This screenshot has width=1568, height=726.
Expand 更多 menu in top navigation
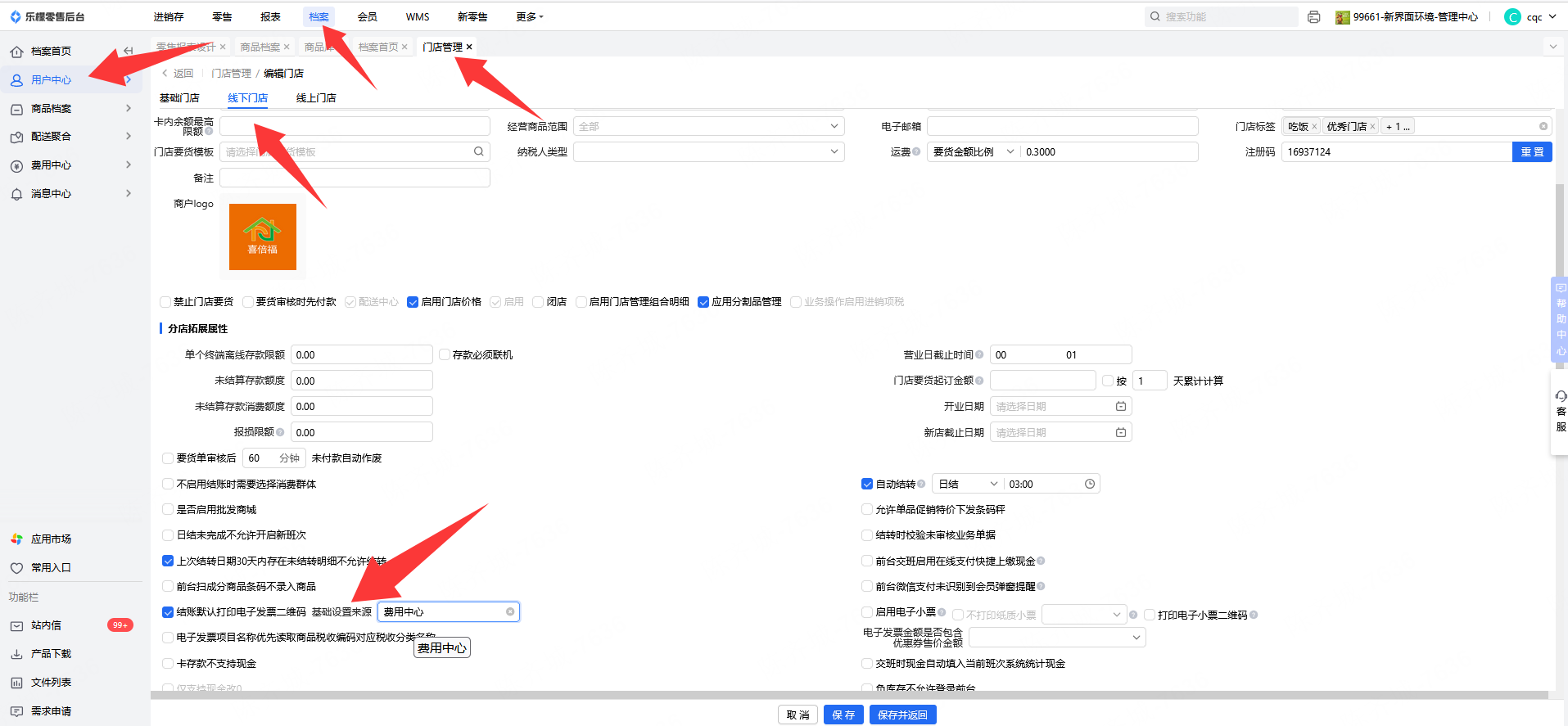(530, 16)
